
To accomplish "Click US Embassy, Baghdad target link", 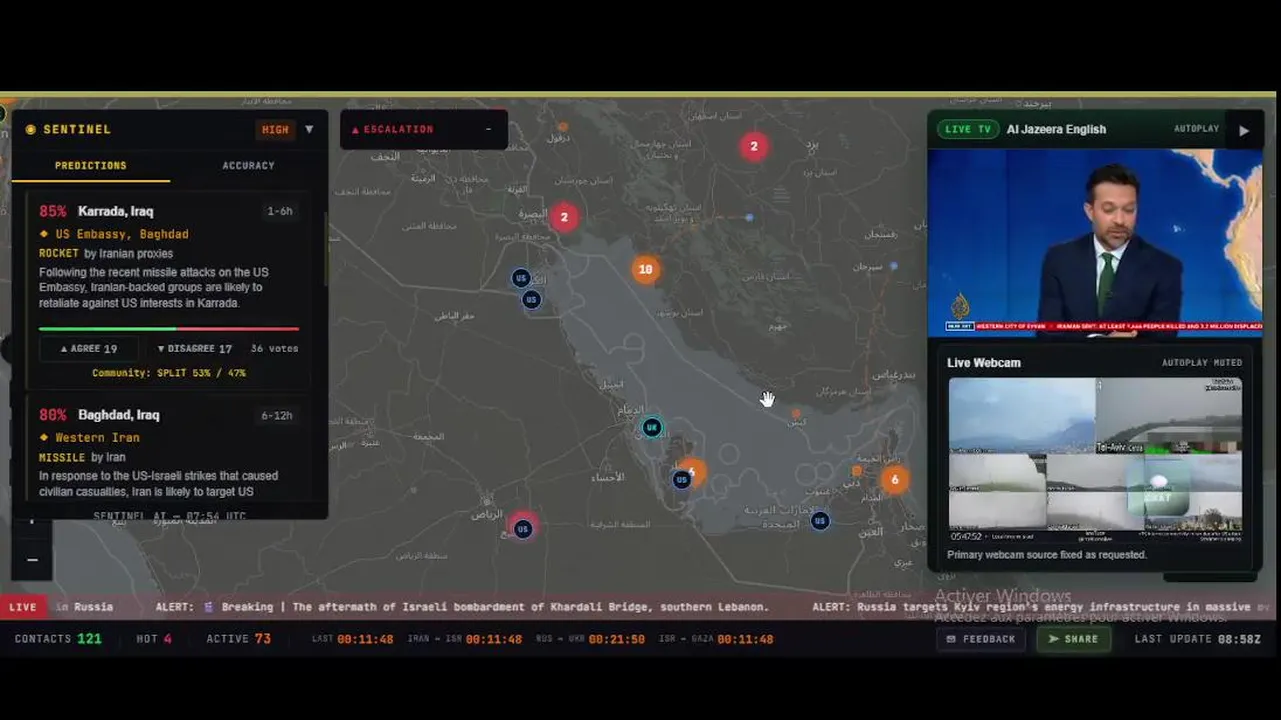I will coord(122,234).
